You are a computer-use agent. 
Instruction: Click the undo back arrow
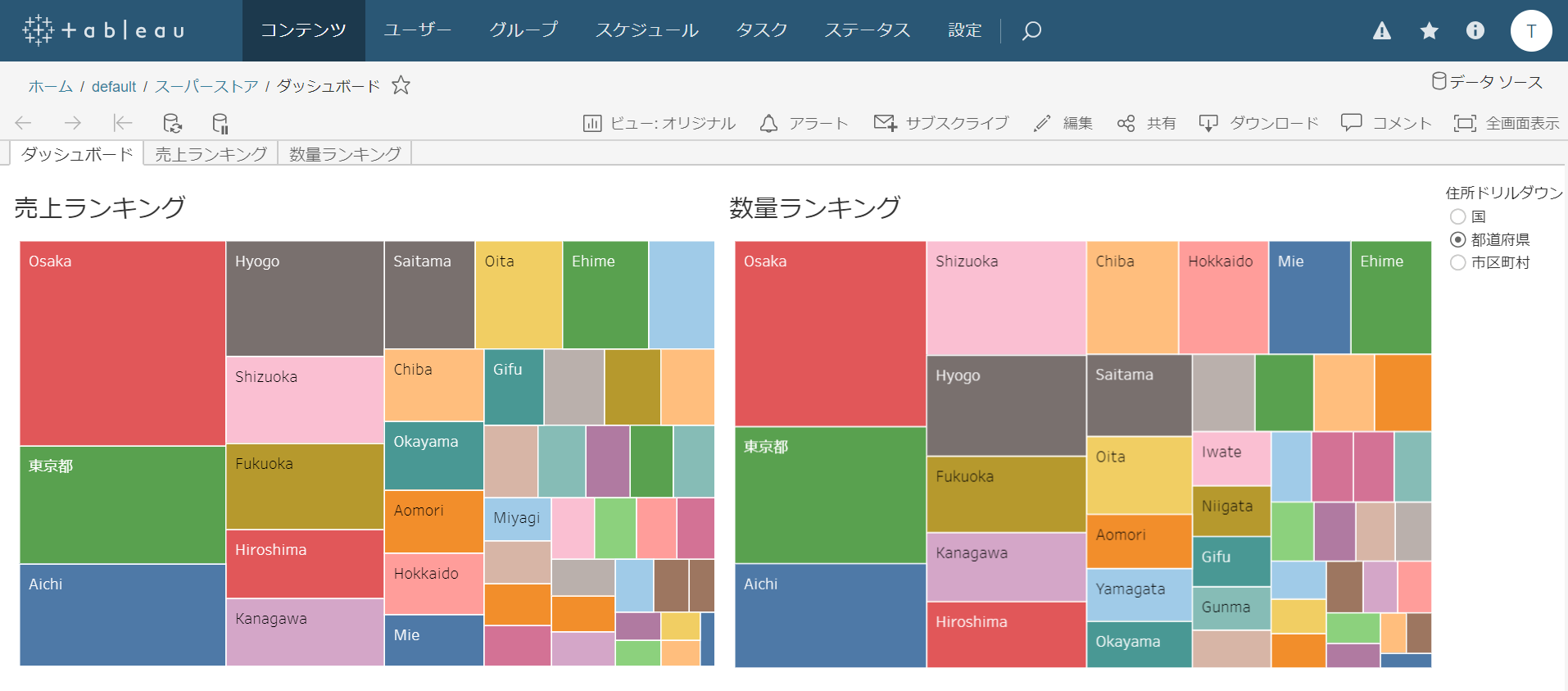point(23,123)
